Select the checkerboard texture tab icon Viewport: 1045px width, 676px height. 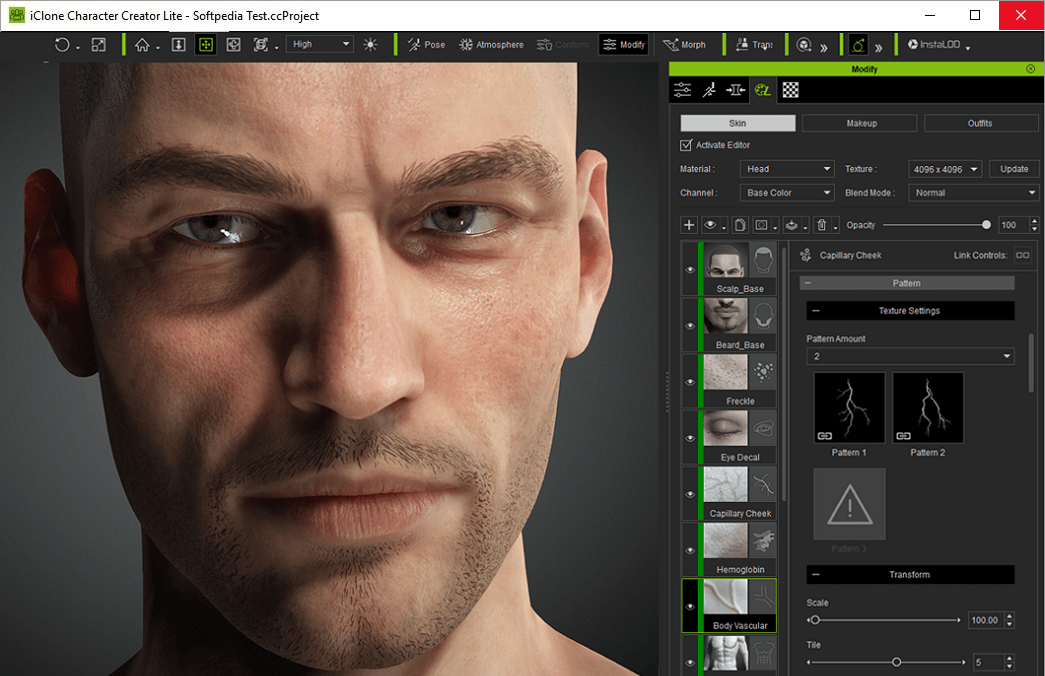coord(790,90)
